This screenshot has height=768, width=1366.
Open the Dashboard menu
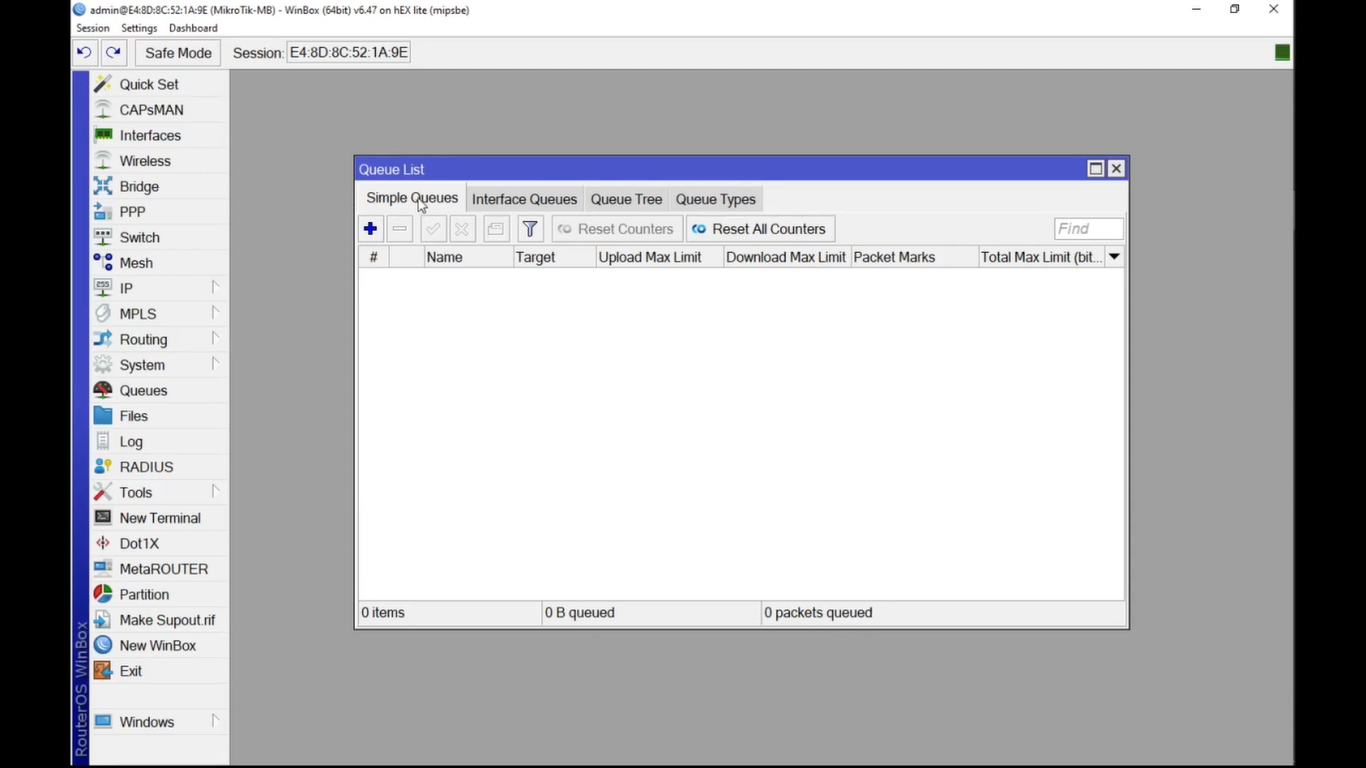(193, 28)
